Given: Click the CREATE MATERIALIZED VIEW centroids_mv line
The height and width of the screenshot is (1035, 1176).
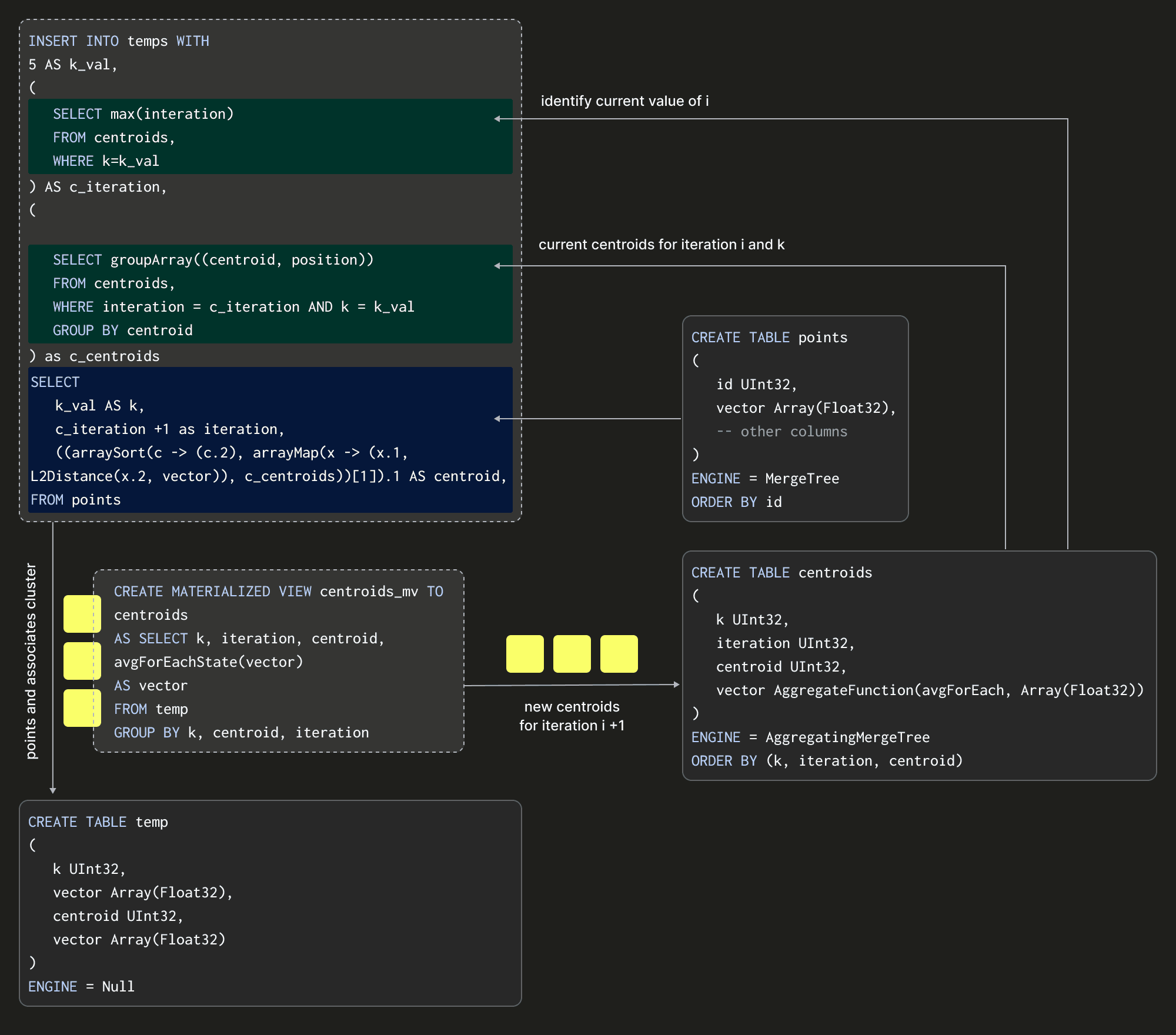Looking at the screenshot, I should tap(278, 592).
